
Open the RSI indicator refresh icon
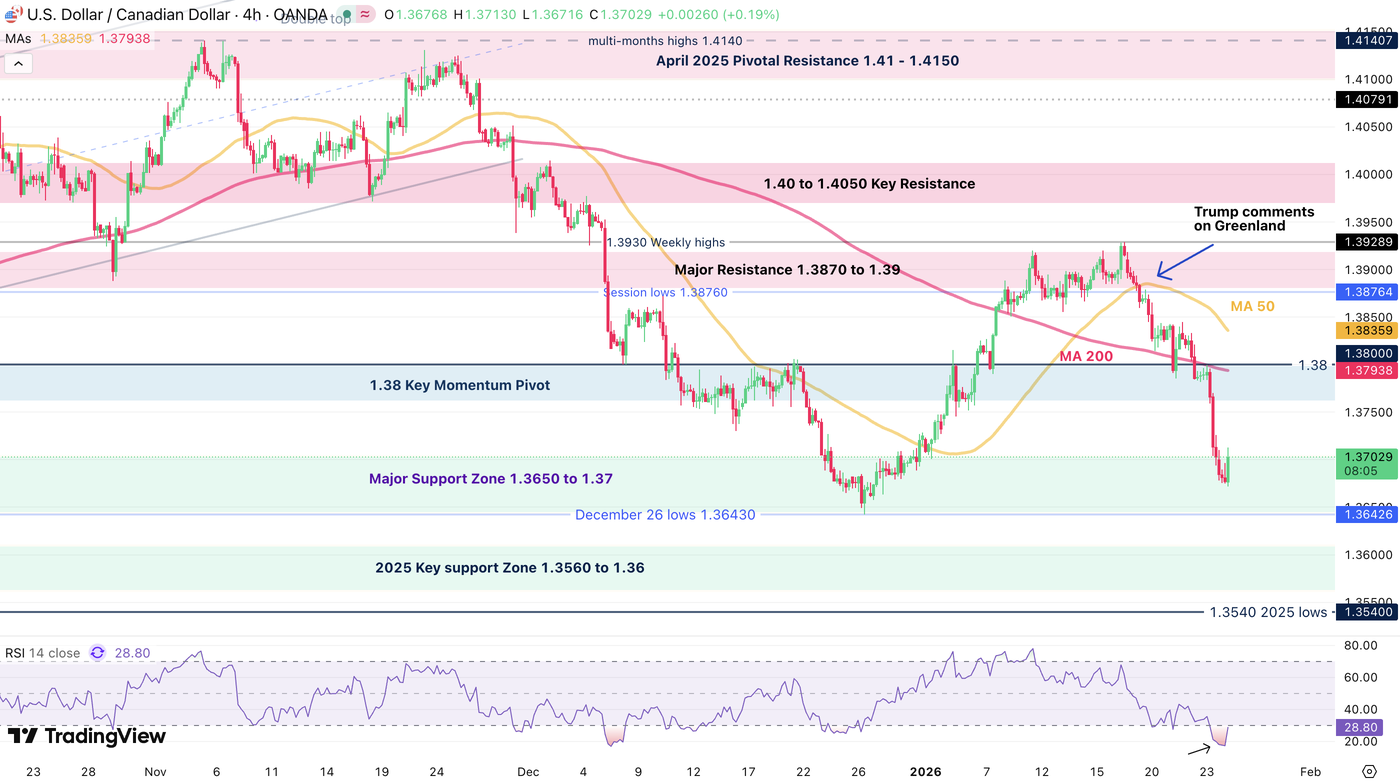click(x=97, y=652)
